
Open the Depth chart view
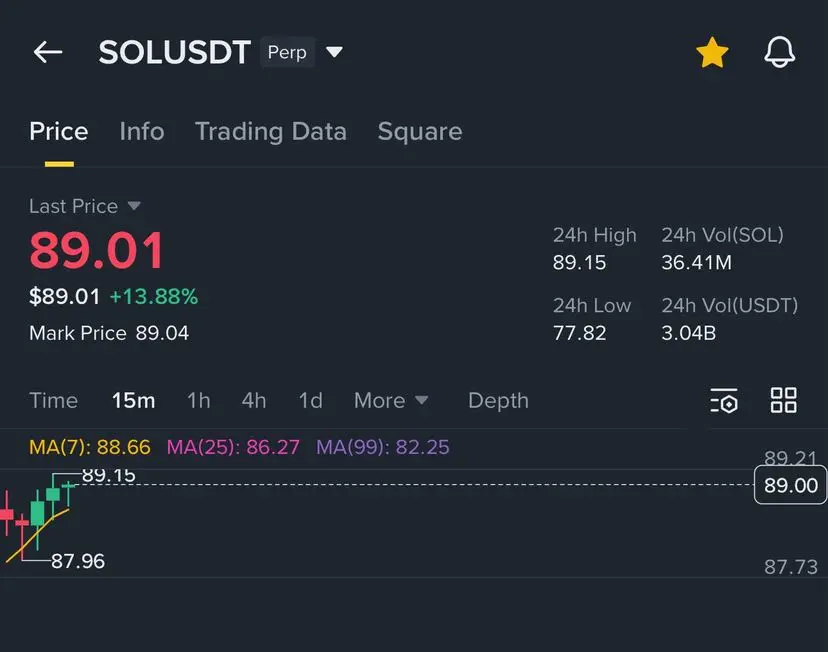(498, 400)
